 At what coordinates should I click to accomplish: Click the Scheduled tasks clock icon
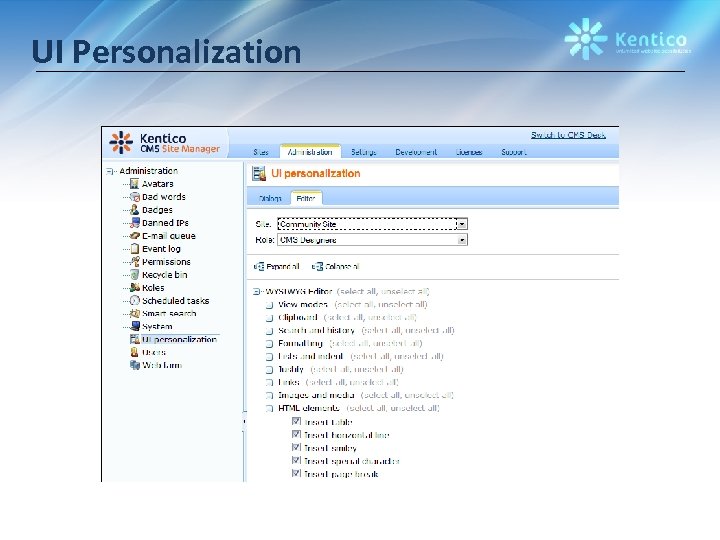pyautogui.click(x=134, y=300)
